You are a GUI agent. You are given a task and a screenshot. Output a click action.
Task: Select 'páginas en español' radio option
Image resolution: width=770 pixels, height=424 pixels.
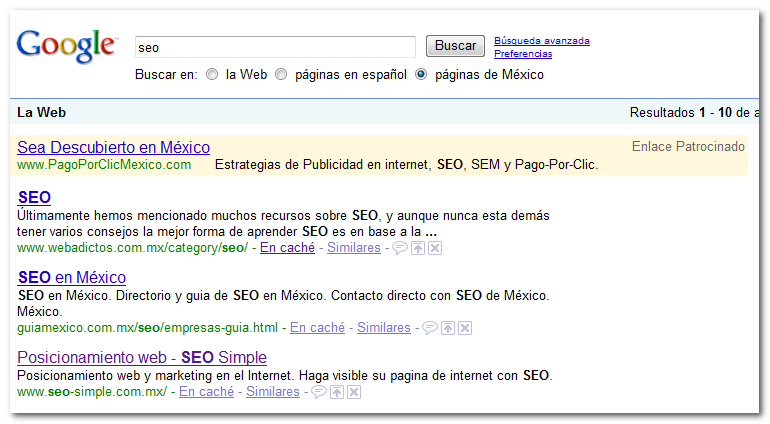[x=281, y=75]
